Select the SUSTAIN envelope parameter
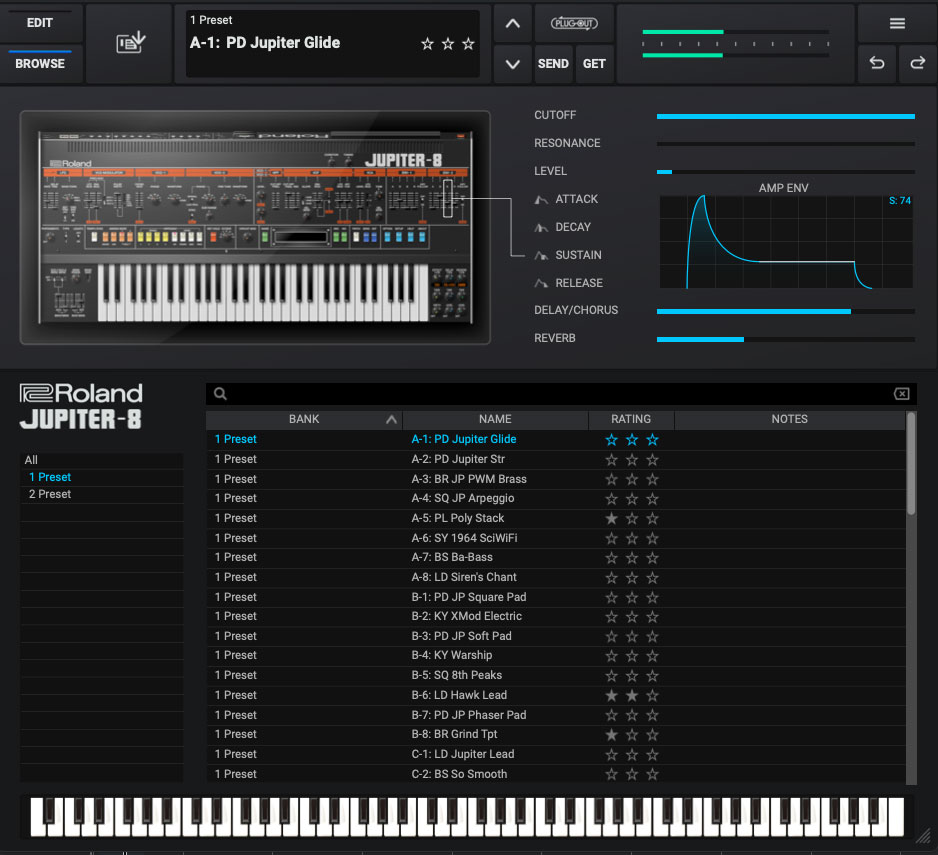The height and width of the screenshot is (855, 938). click(x=568, y=255)
